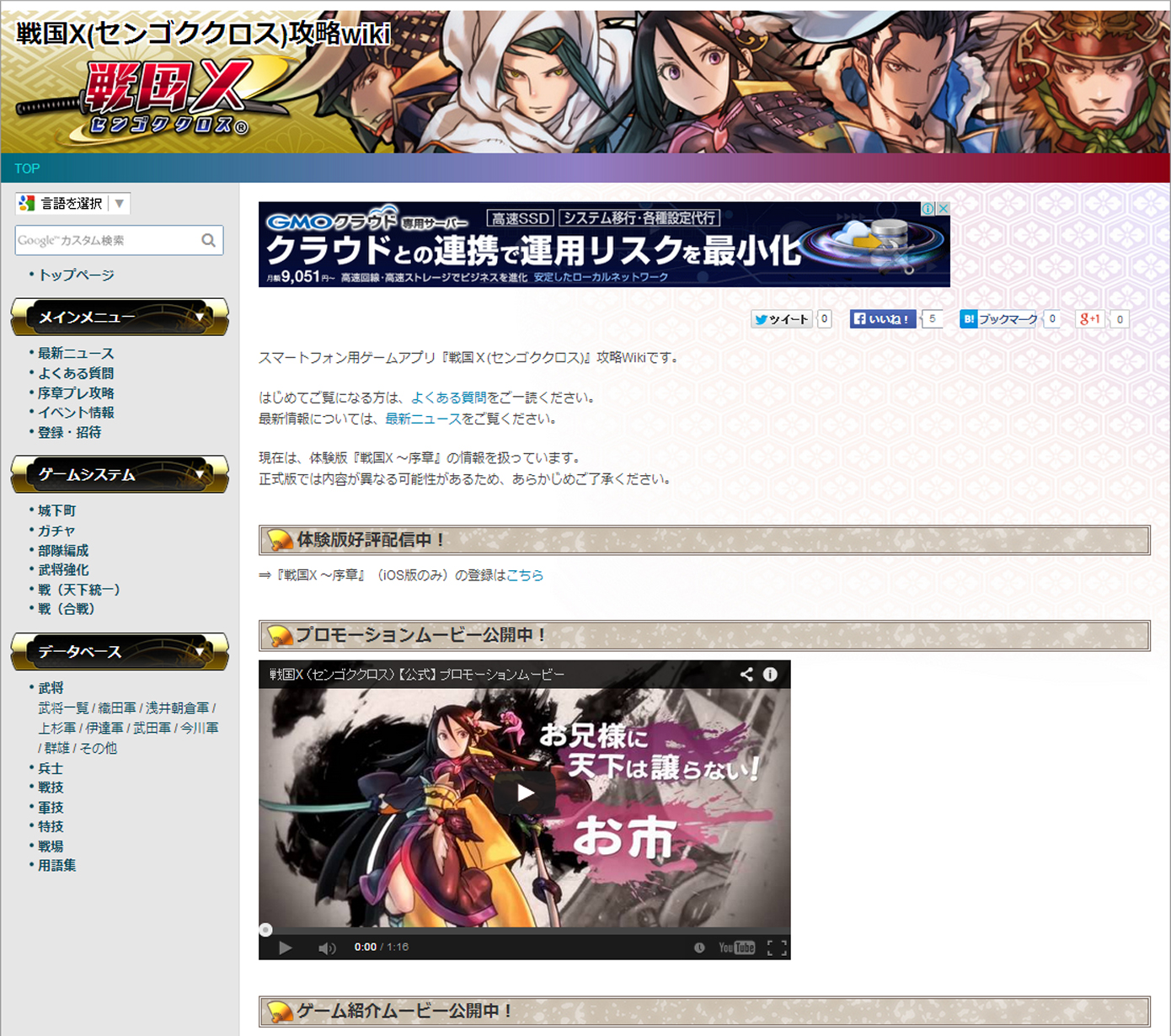Image resolution: width=1171 pixels, height=1036 pixels.
Task: Open the 兵士 database link
Action: tap(51, 768)
